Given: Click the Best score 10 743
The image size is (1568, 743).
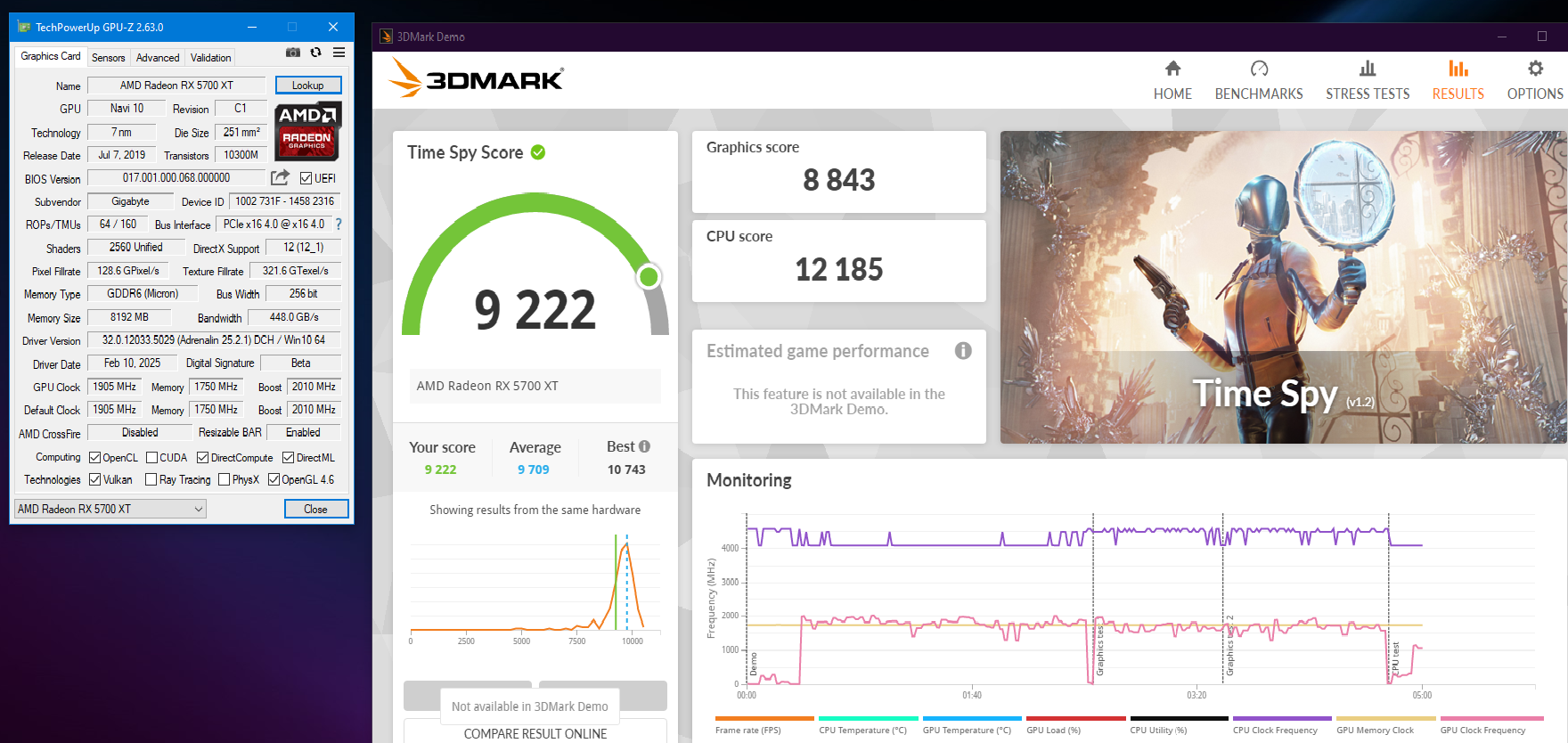Looking at the screenshot, I should (x=626, y=469).
